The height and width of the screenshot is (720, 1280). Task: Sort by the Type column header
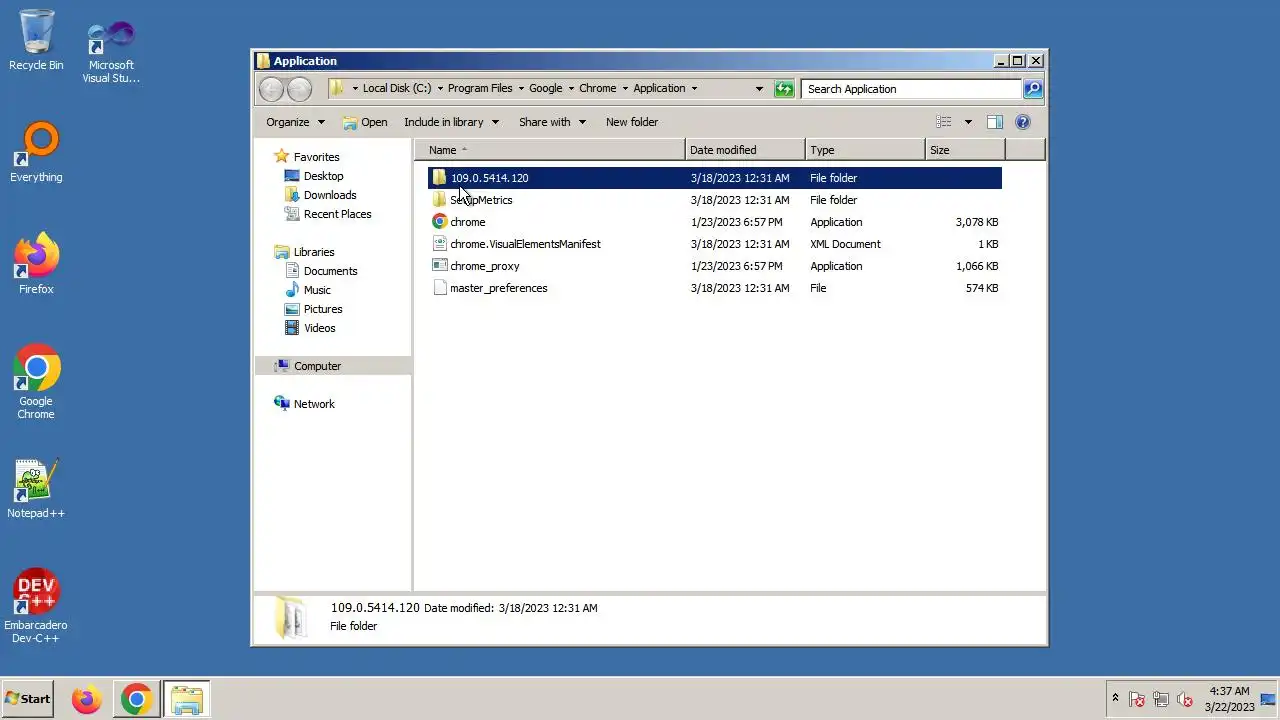tap(865, 150)
